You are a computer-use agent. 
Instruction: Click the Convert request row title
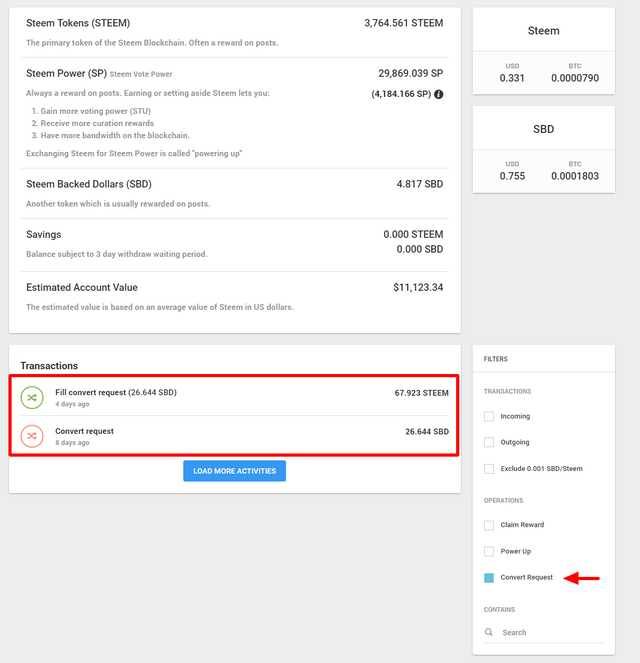[x=85, y=431]
